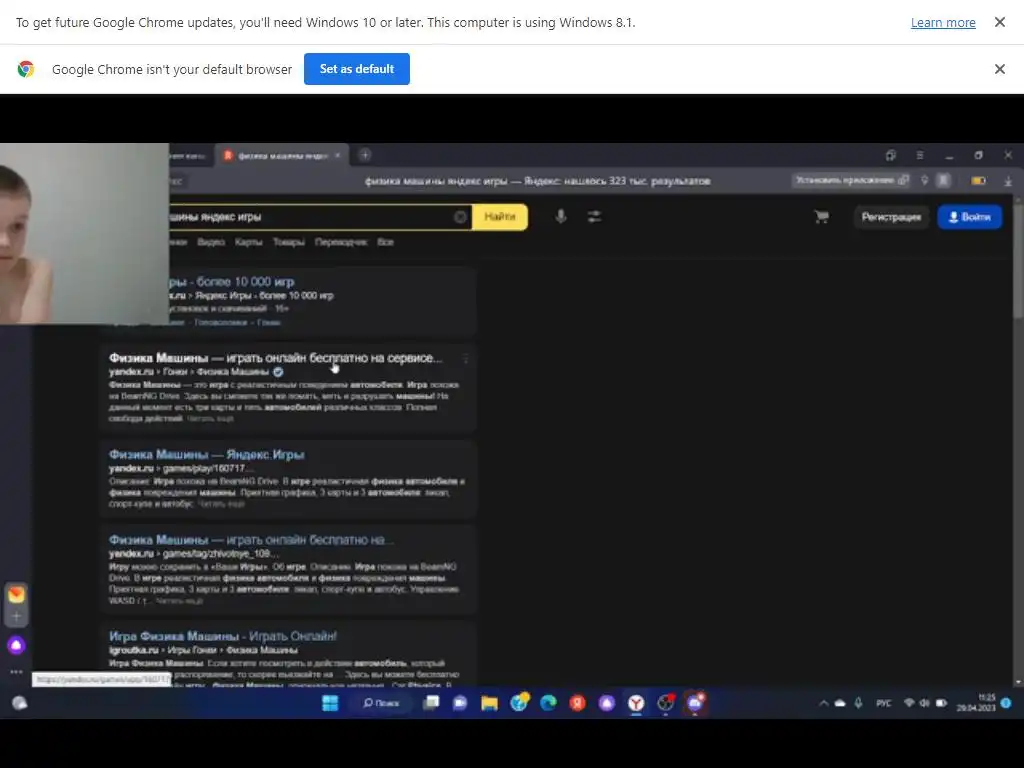Close the 'физика машины яндекс' tab

pos(337,155)
